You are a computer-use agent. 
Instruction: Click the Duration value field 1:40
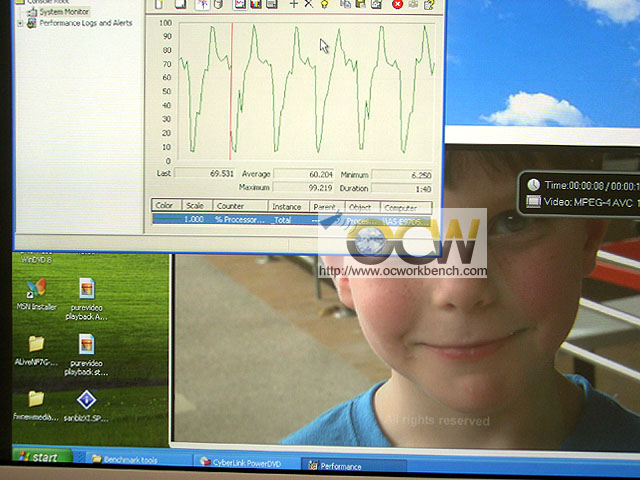point(402,188)
